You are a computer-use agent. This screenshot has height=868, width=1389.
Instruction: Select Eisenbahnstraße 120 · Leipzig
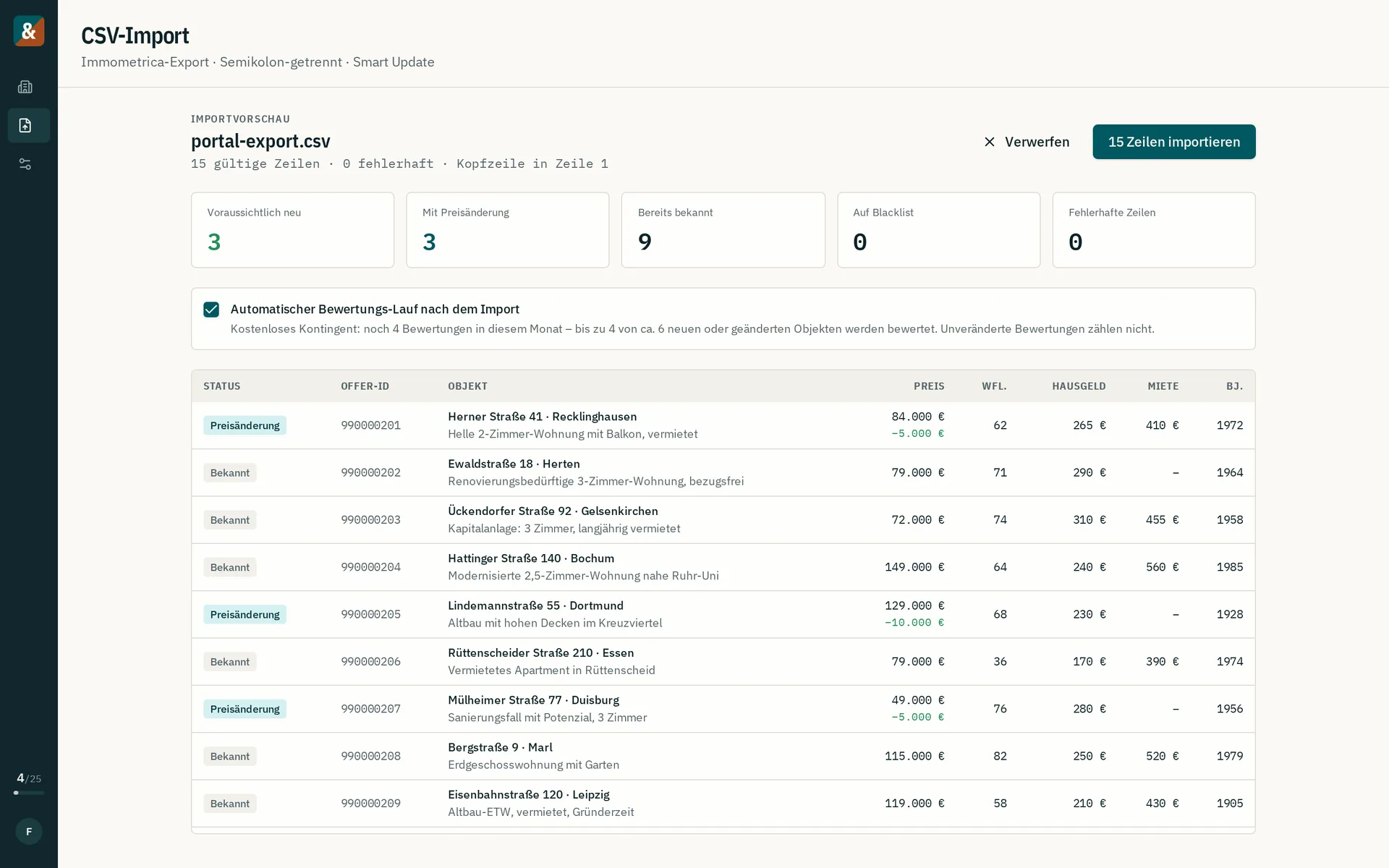coord(528,795)
